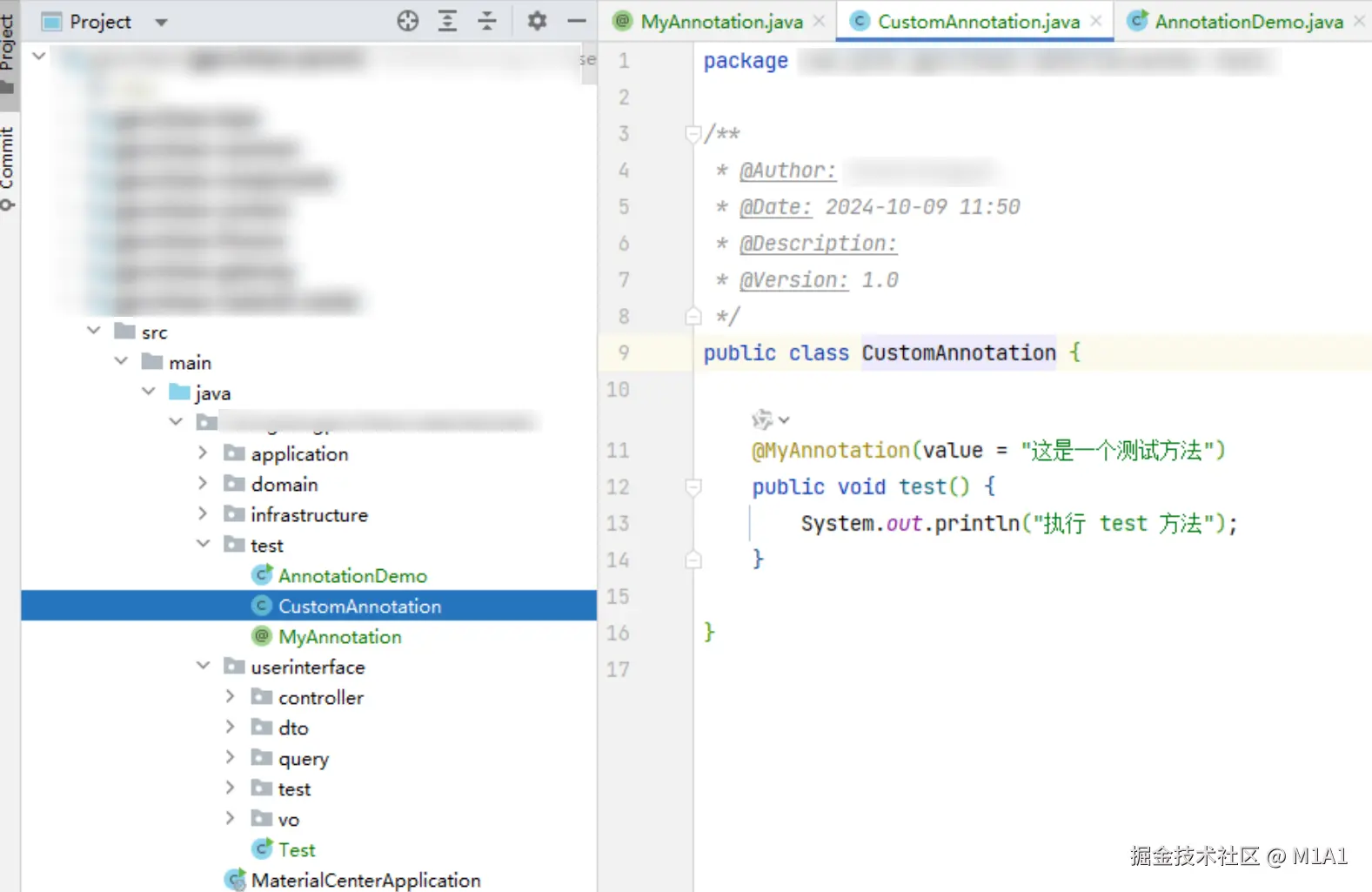
Task: Click MaterialCenterApplication Spring class icon
Action: (x=235, y=880)
